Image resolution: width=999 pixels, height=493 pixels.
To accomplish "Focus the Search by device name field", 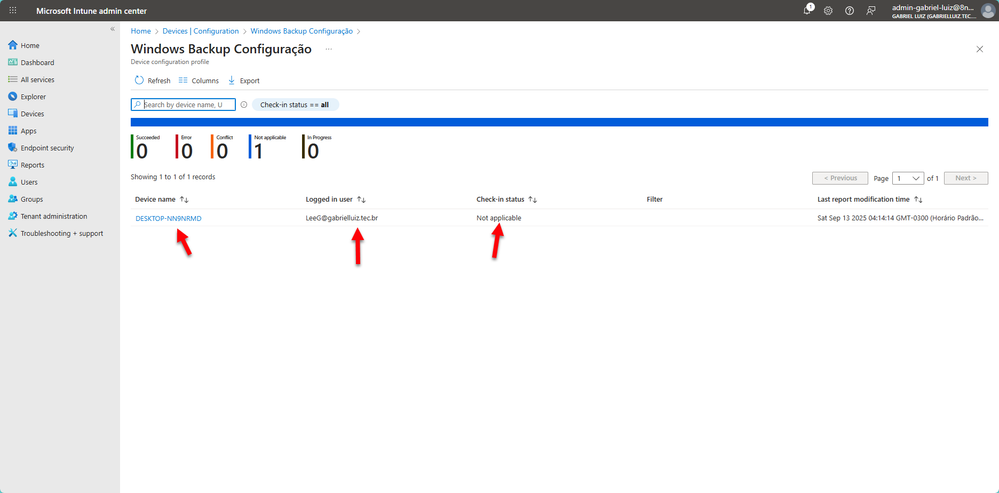I will tap(183, 104).
